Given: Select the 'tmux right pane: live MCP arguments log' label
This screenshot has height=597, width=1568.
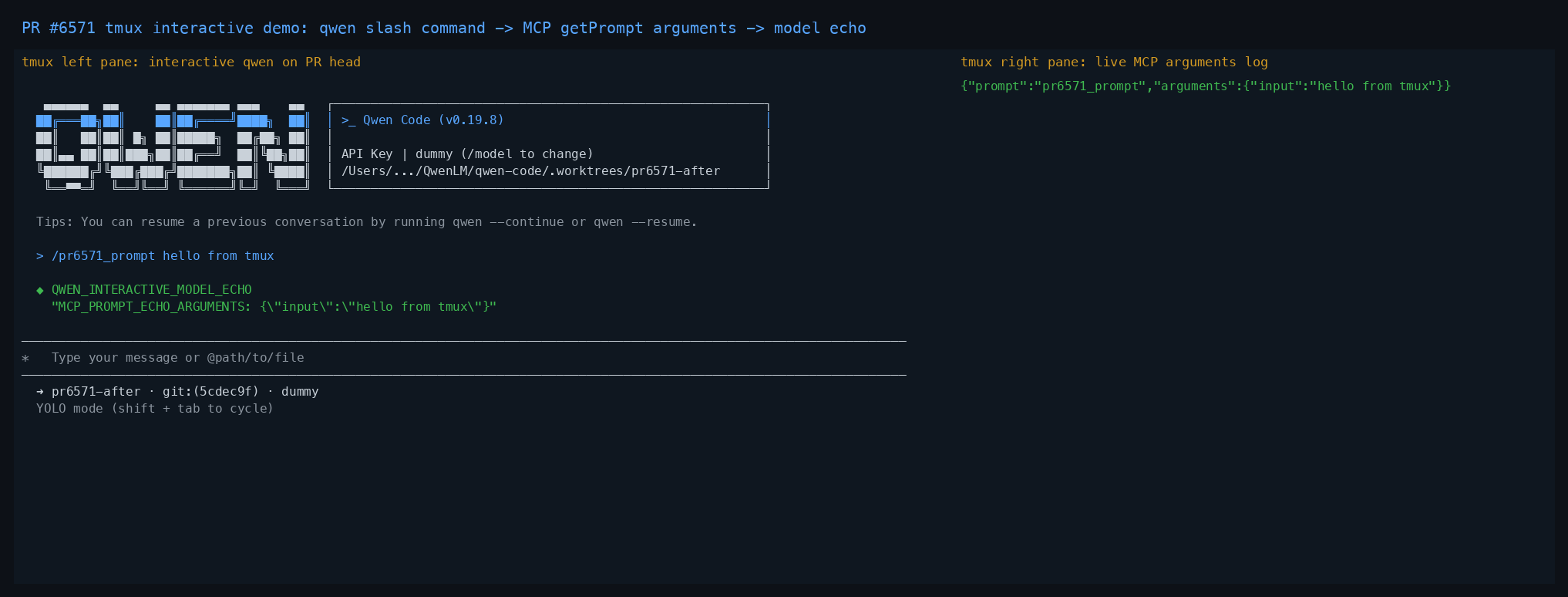Looking at the screenshot, I should tap(1114, 62).
